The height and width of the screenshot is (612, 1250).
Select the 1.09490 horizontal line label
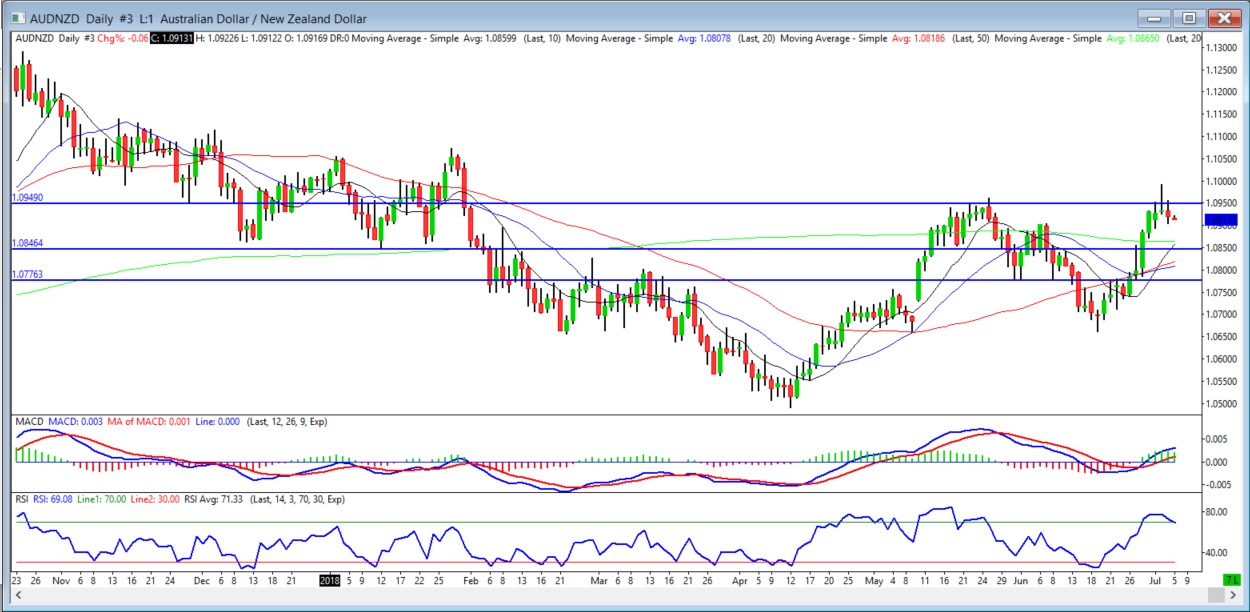click(27, 198)
